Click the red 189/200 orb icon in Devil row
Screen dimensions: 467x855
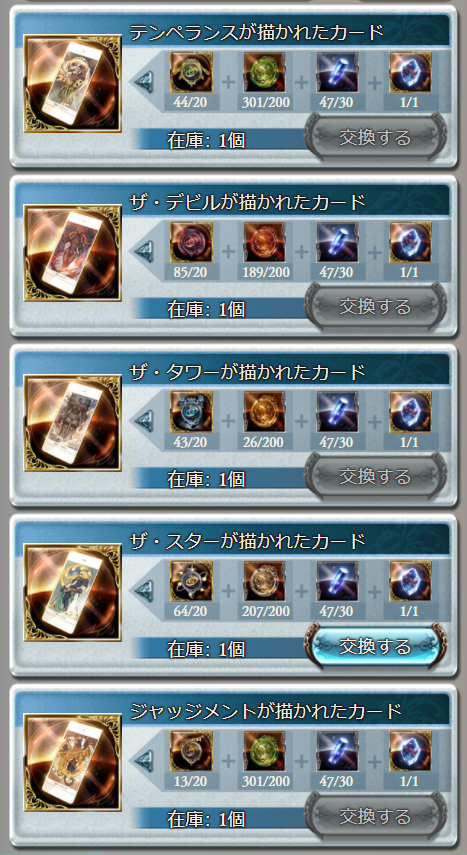(x=264, y=242)
